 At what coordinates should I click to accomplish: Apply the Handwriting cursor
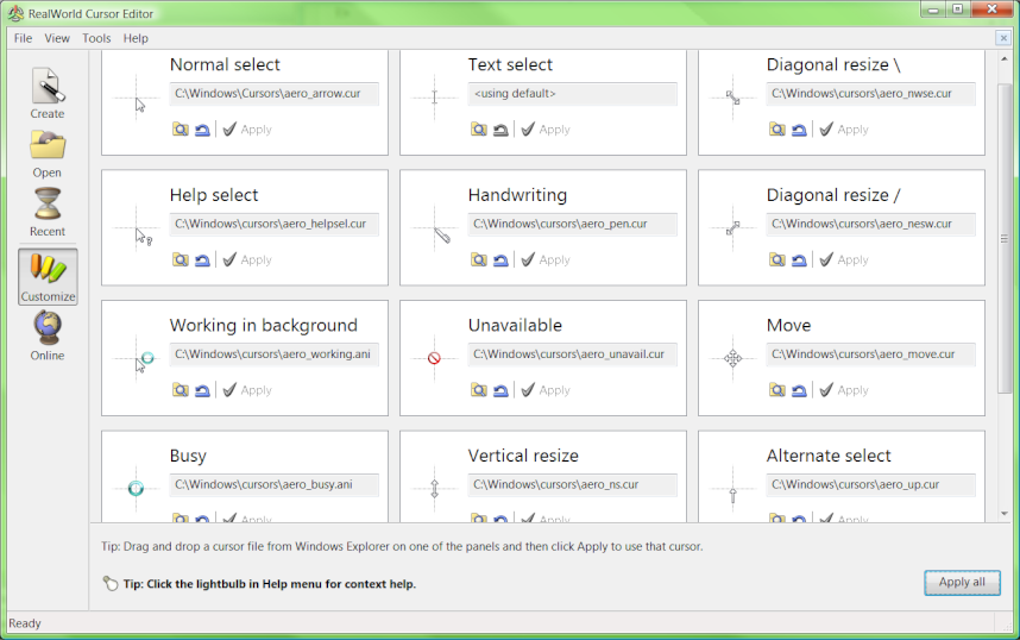546,260
